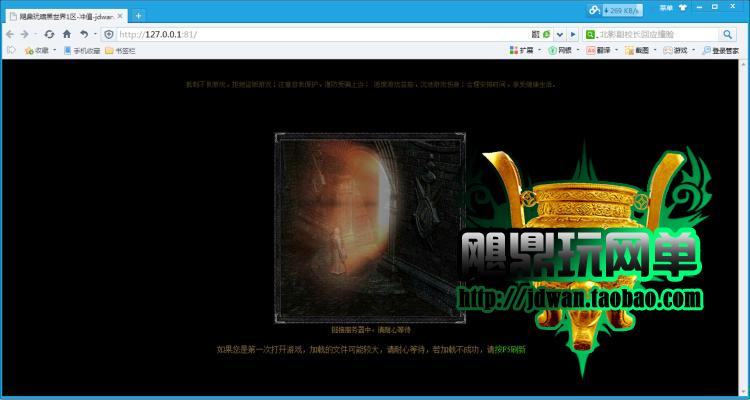Open the 网银 online banking dropdown
Image resolution: width=750 pixels, height=400 pixels.
coord(563,50)
